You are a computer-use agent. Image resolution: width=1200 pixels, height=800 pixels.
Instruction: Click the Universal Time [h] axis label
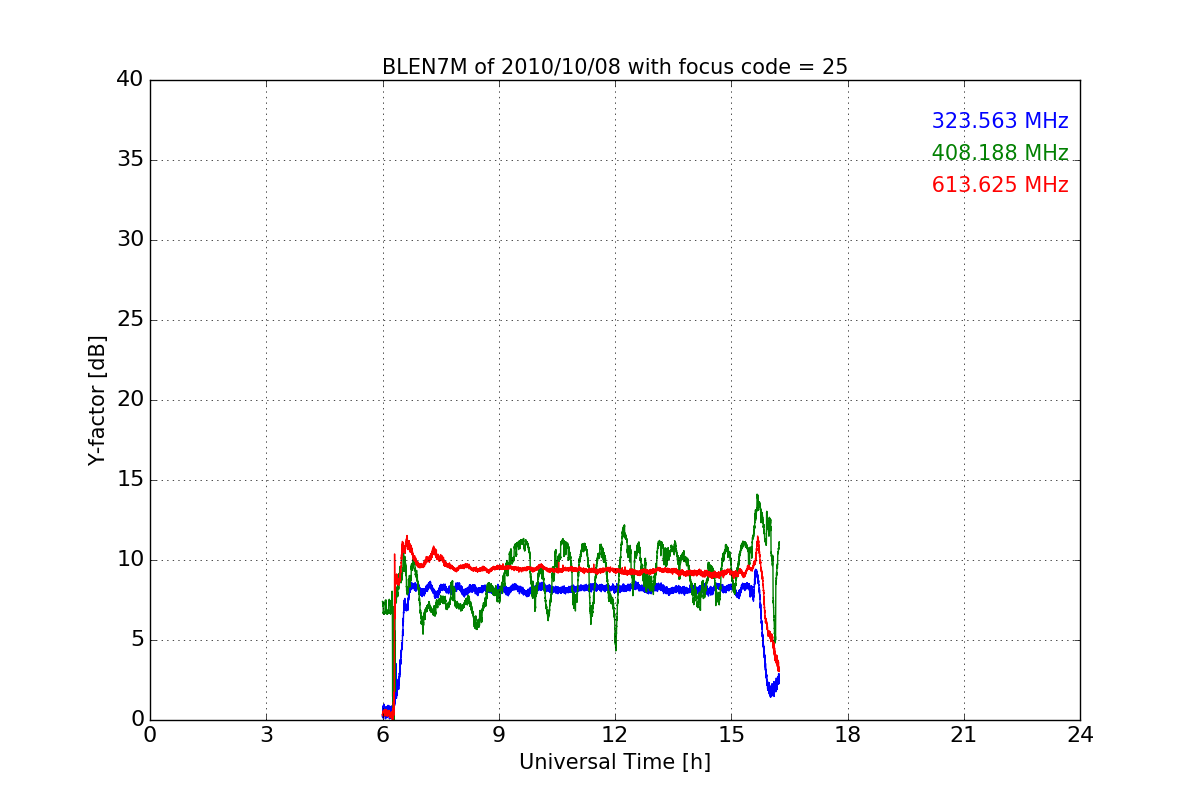pos(615,762)
